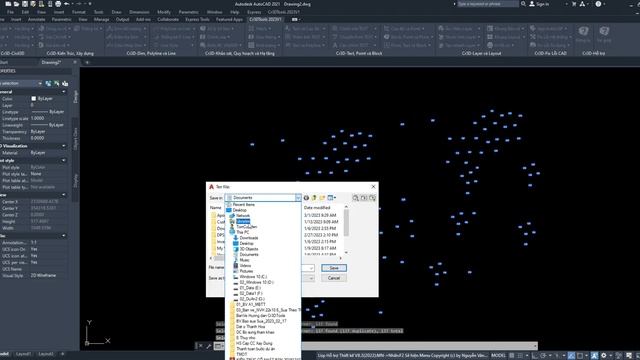Toggle snap mode in status bar
The height and width of the screenshot is (360, 640).
[x=520, y=356]
